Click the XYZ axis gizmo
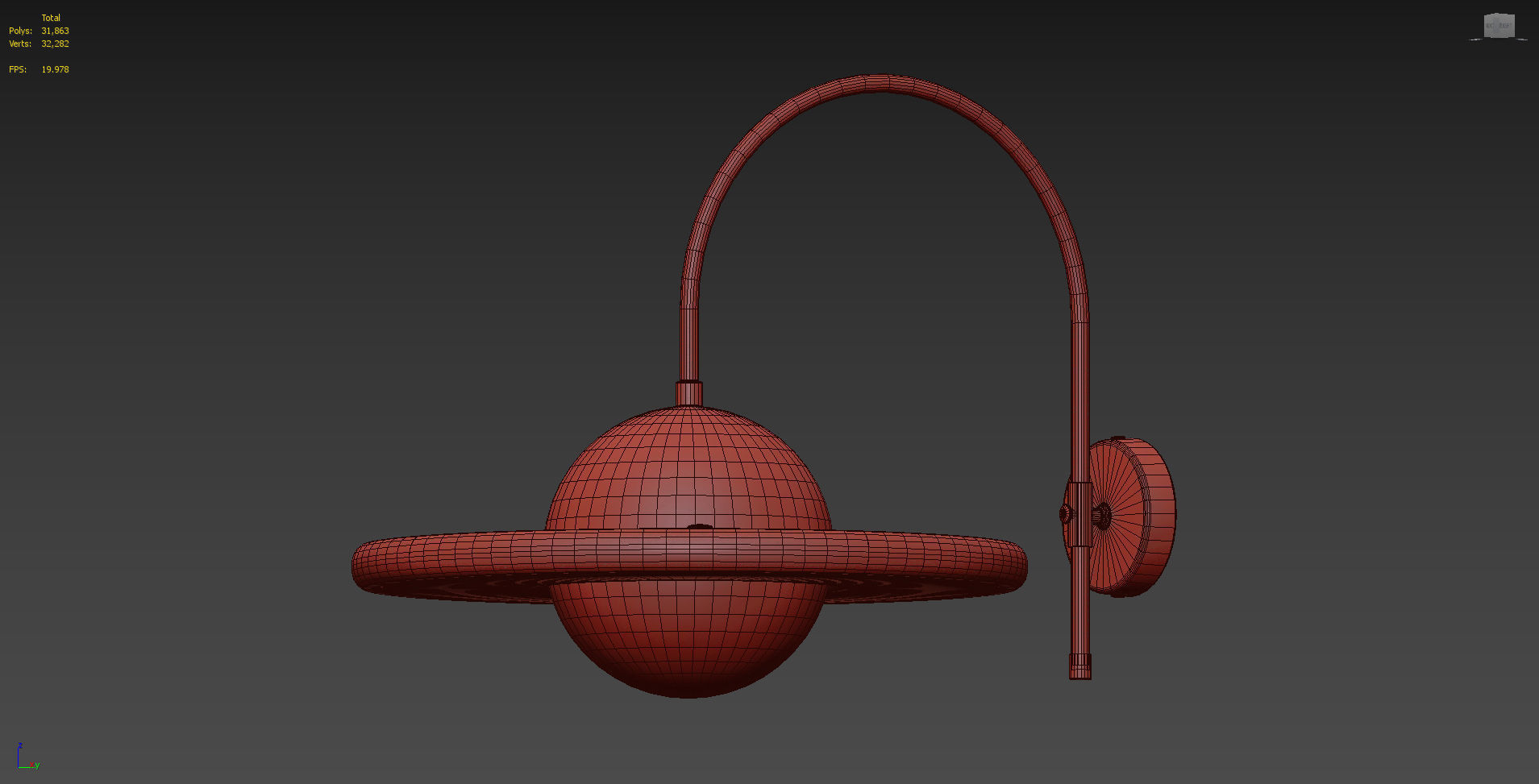Screen dimensions: 1539x784 pos(27,757)
